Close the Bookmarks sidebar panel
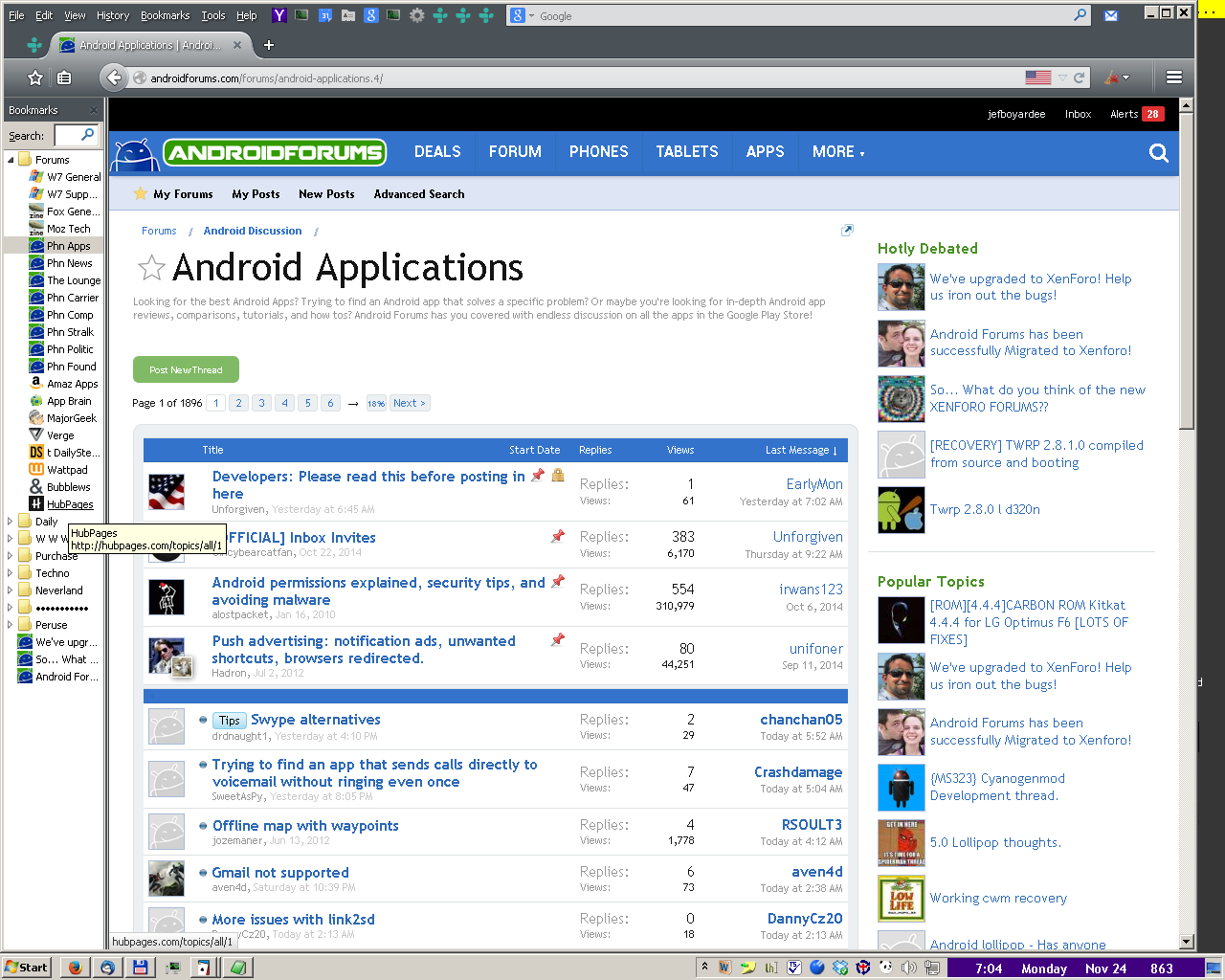 (93, 110)
